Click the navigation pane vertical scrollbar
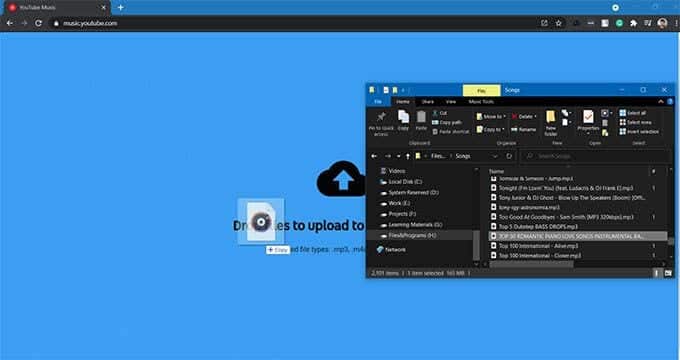 tap(476, 244)
